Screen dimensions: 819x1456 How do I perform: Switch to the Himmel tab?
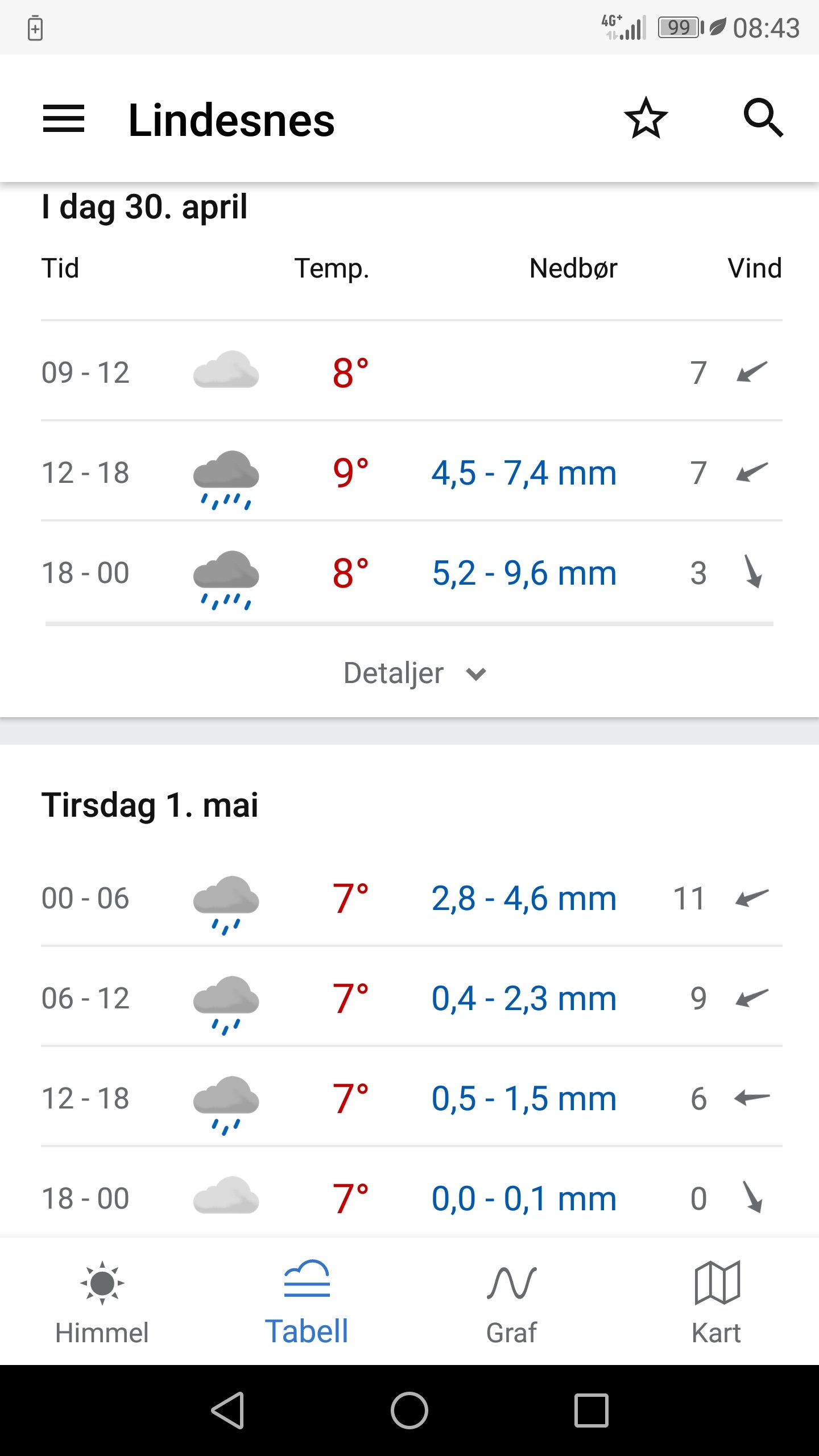(102, 1302)
